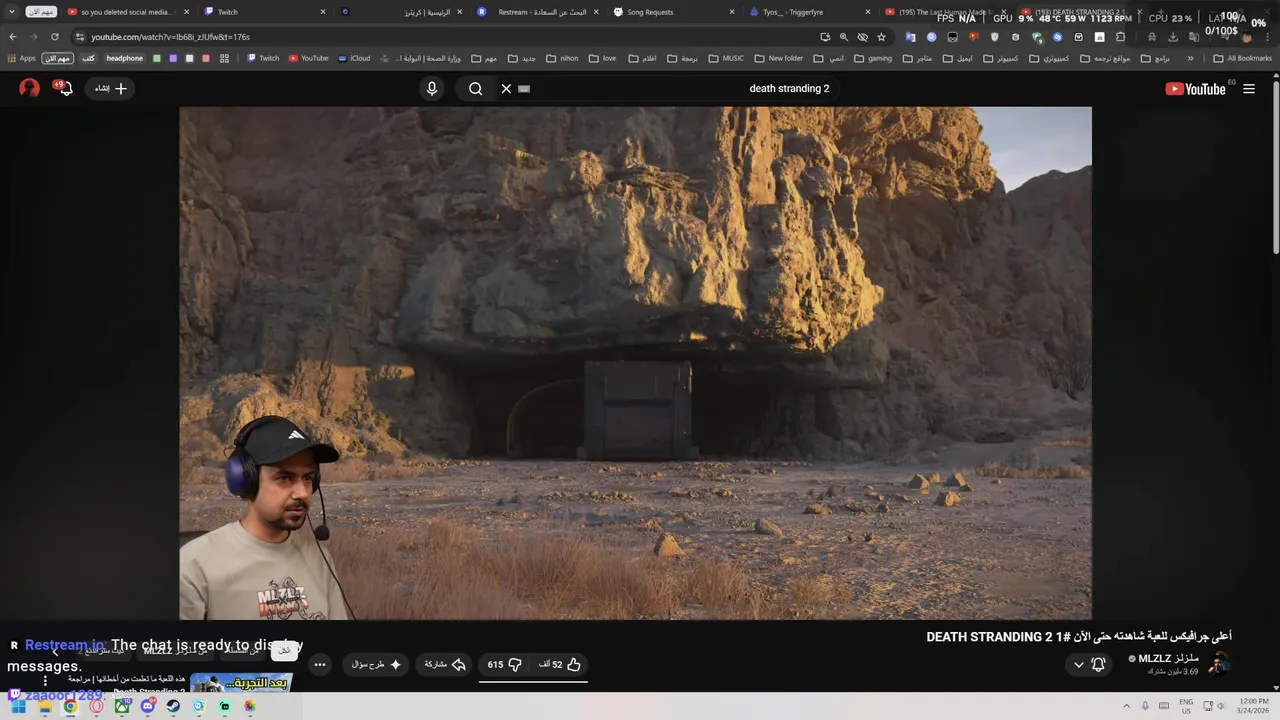1280x720 pixels.
Task: Click the YouTube search magnifier icon
Action: 476,88
